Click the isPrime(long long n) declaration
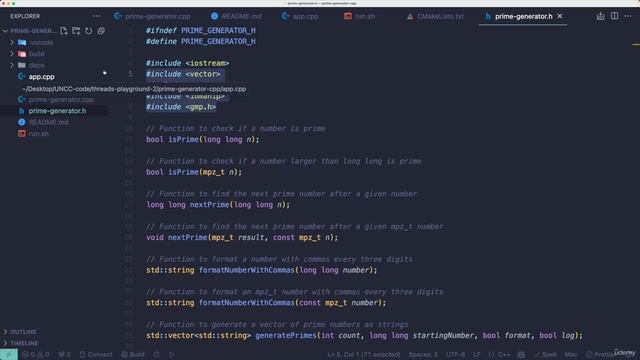 click(x=202, y=140)
